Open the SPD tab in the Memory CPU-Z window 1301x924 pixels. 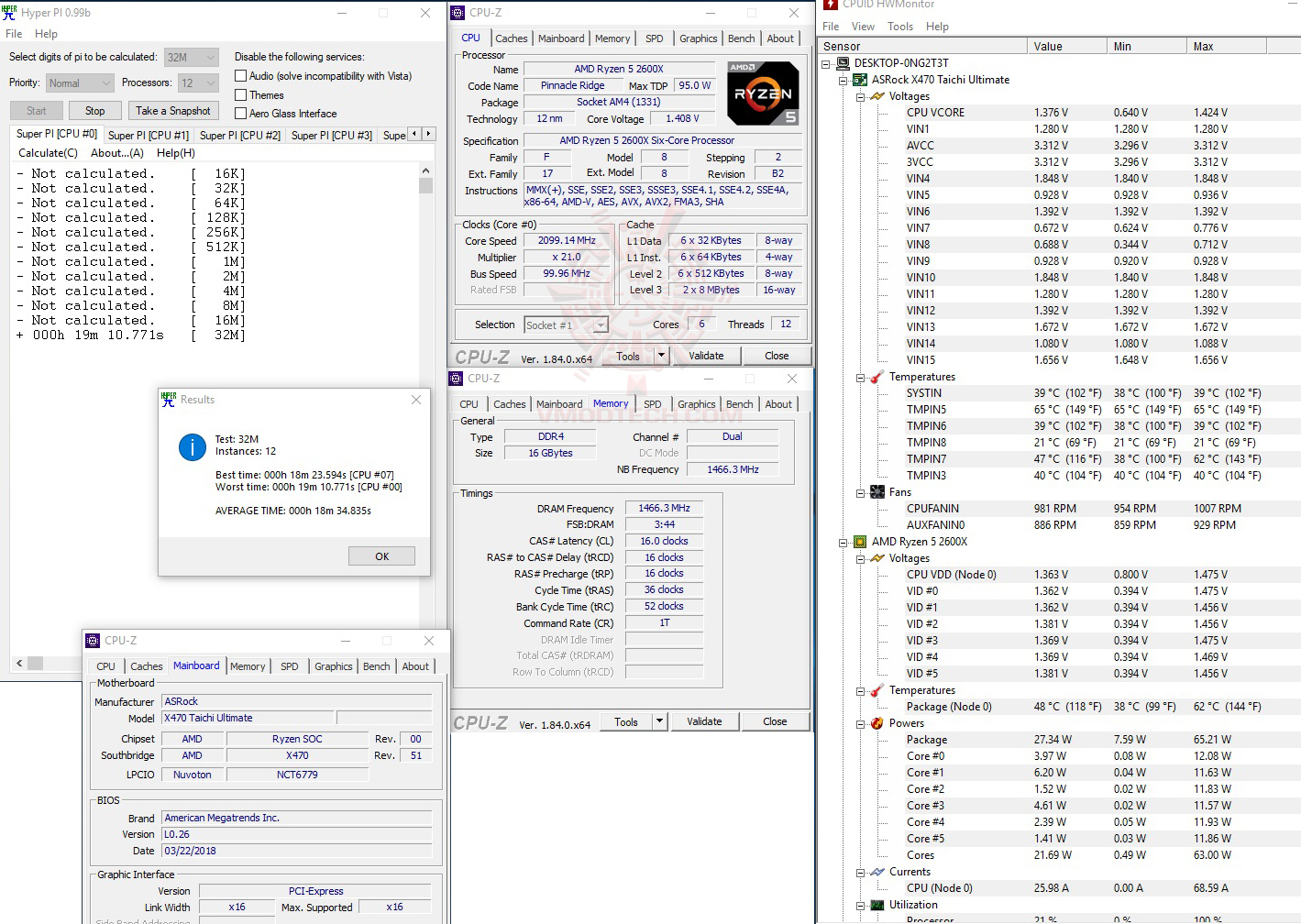pos(653,404)
